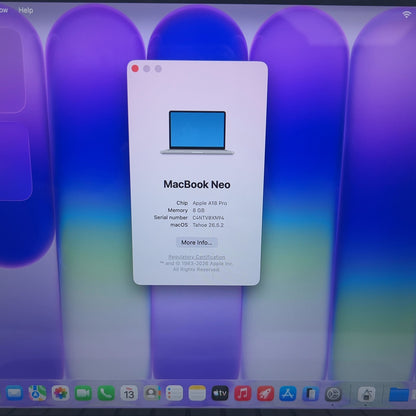Click the Wi-Fi status icon
This screenshot has height=416, width=416.
point(406,14)
